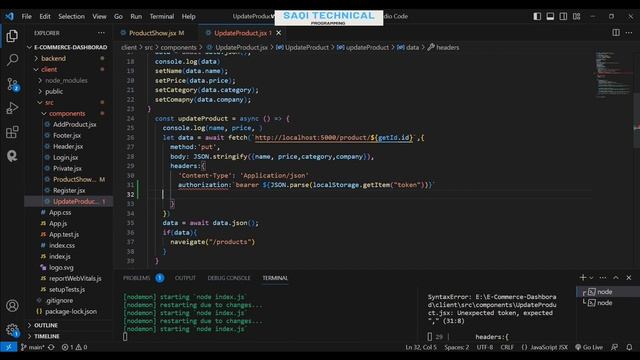Open editor more actions menu
The width and height of the screenshot is (640, 360).
(629, 33)
